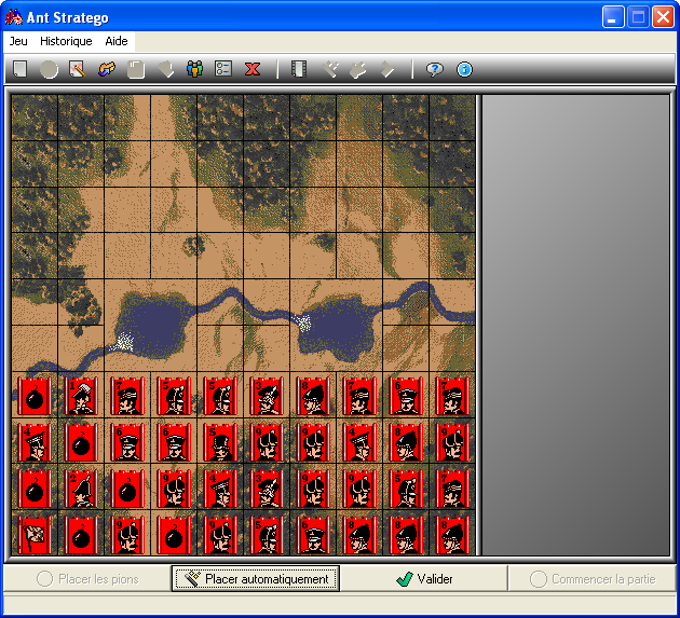Select the Flag piece on the board
This screenshot has width=680, height=618.
(34, 535)
